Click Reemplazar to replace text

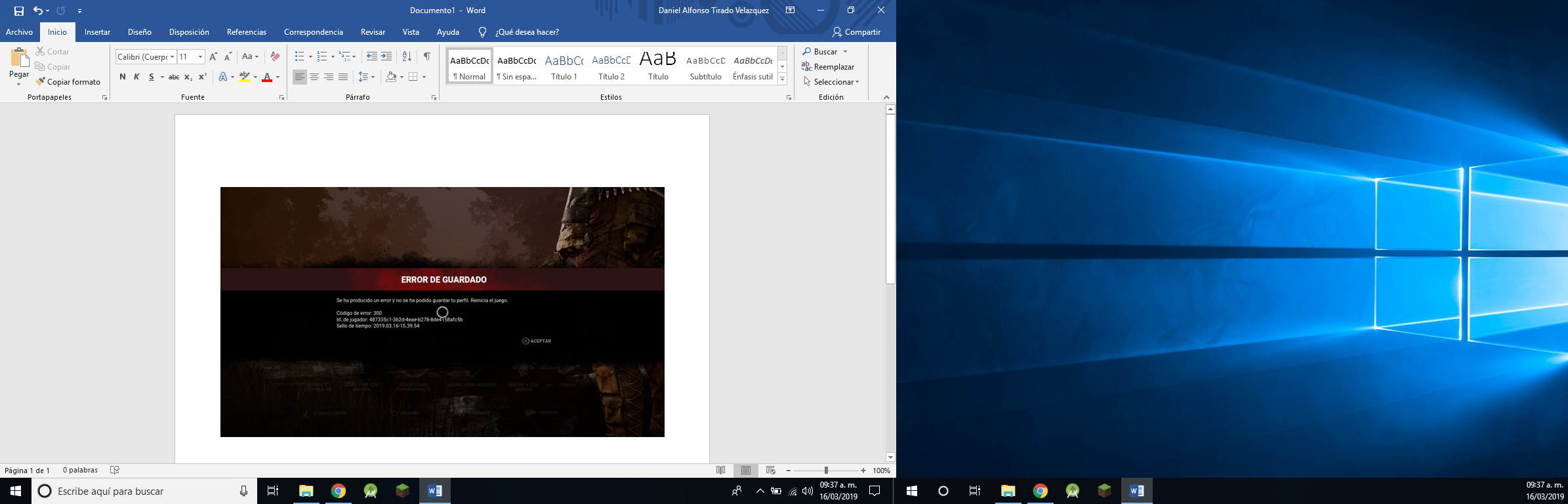828,66
